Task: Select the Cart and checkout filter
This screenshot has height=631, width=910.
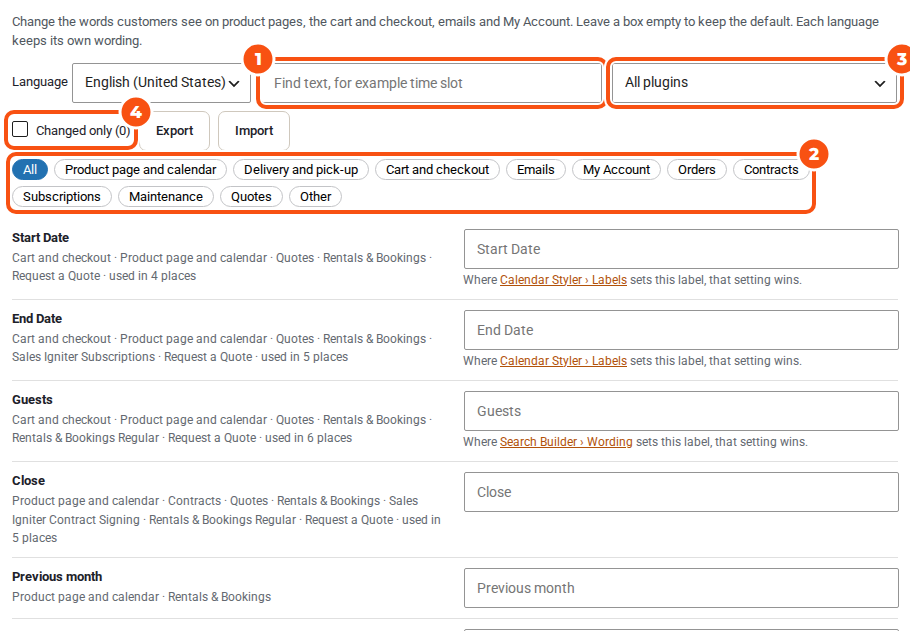Action: tap(438, 170)
